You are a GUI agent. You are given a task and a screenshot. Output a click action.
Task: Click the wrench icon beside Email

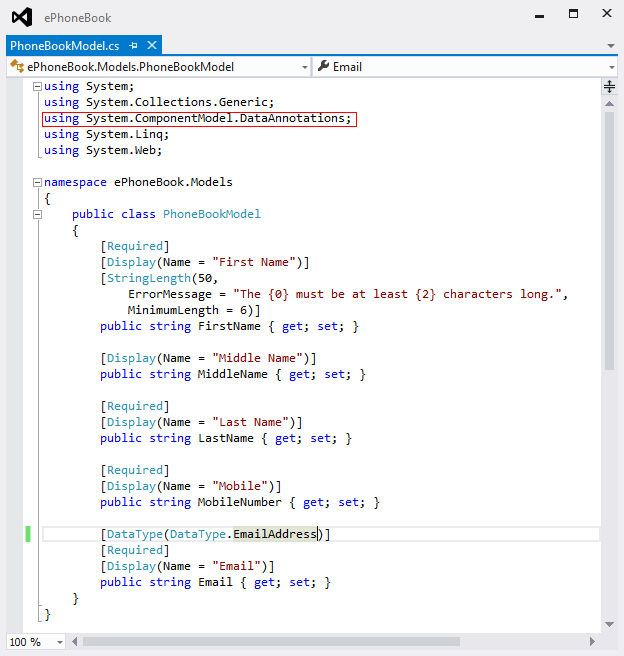(323, 66)
